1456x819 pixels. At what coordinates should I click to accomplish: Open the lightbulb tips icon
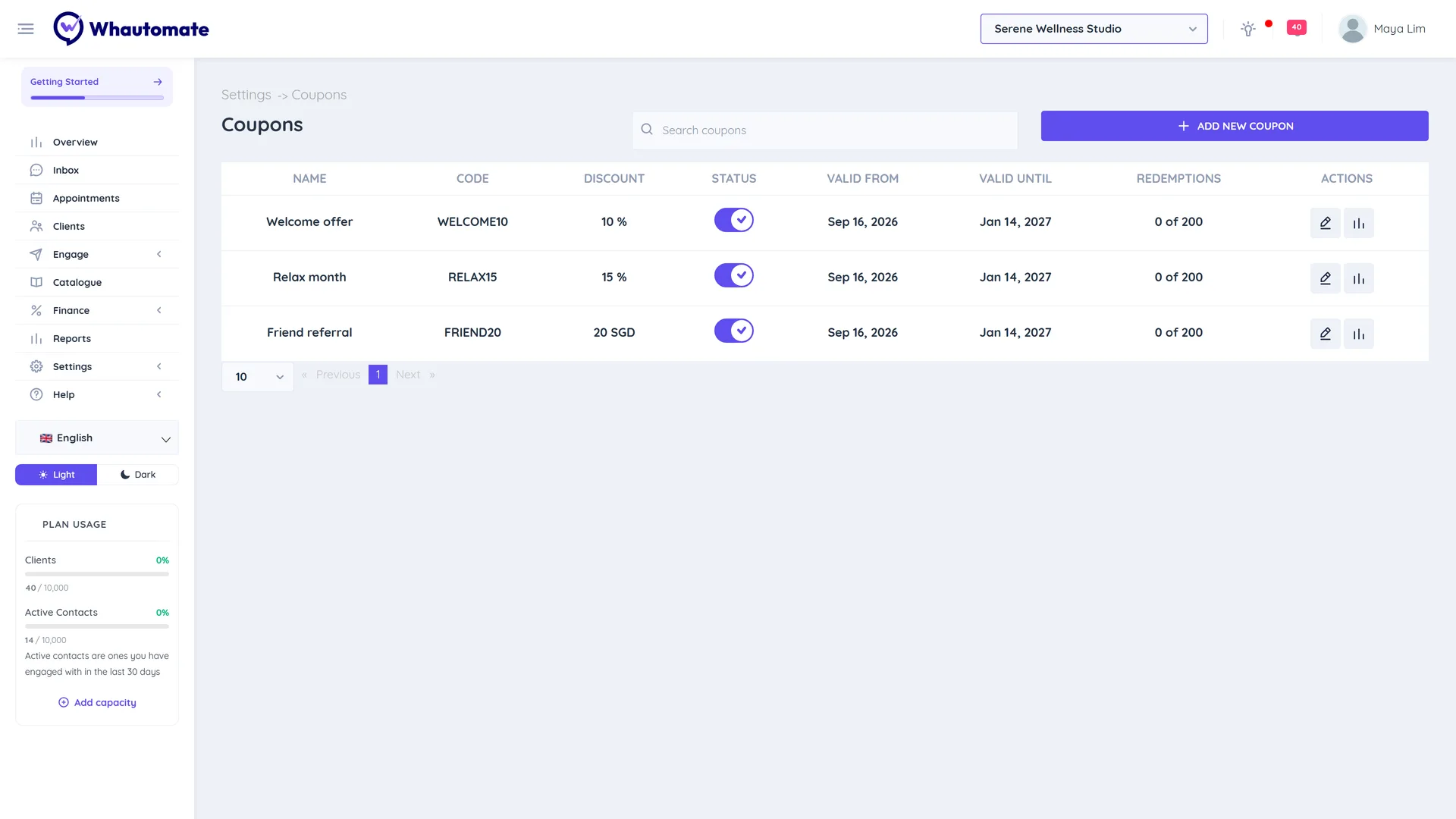(x=1247, y=29)
